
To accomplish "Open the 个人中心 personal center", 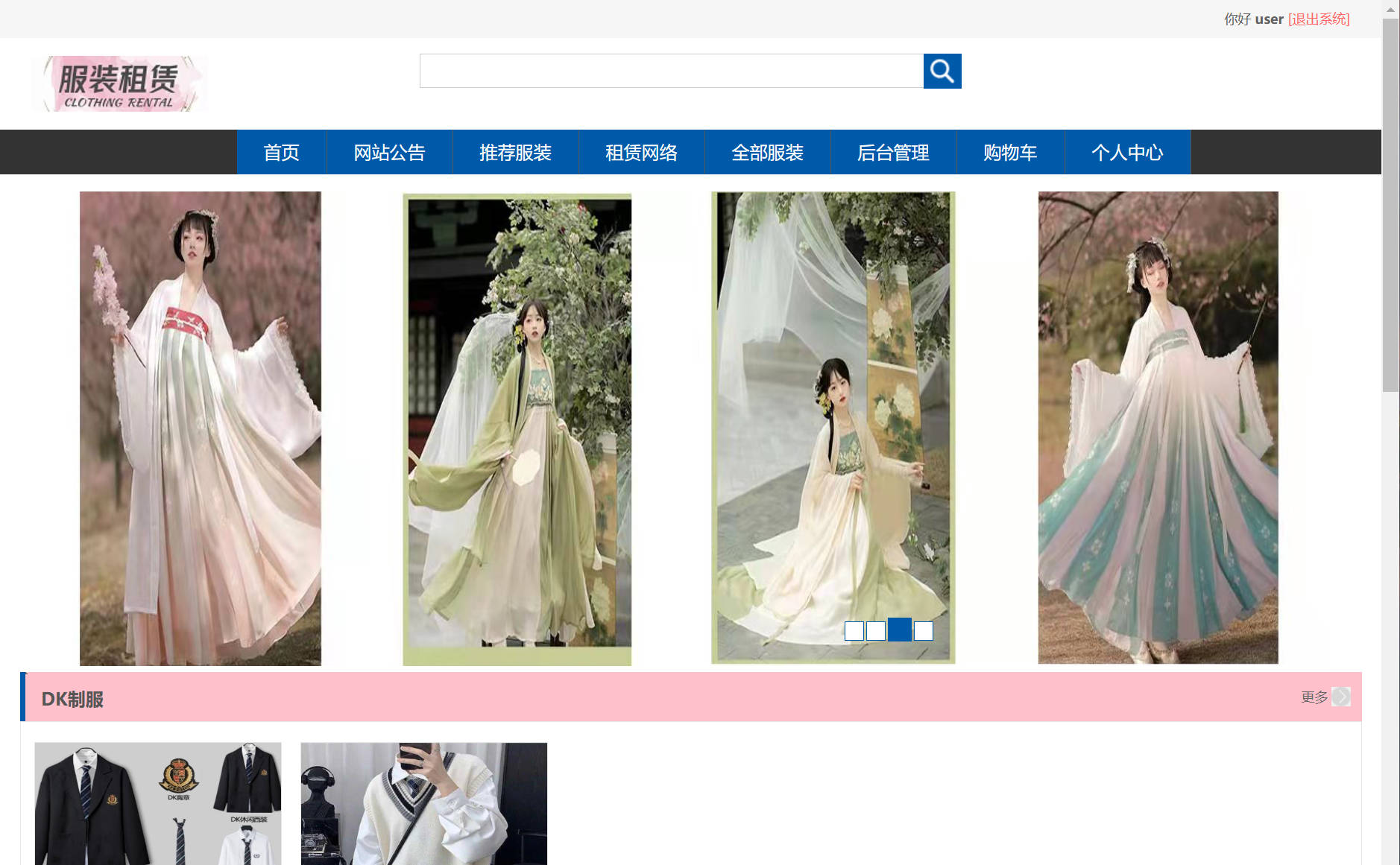I will coord(1127,152).
